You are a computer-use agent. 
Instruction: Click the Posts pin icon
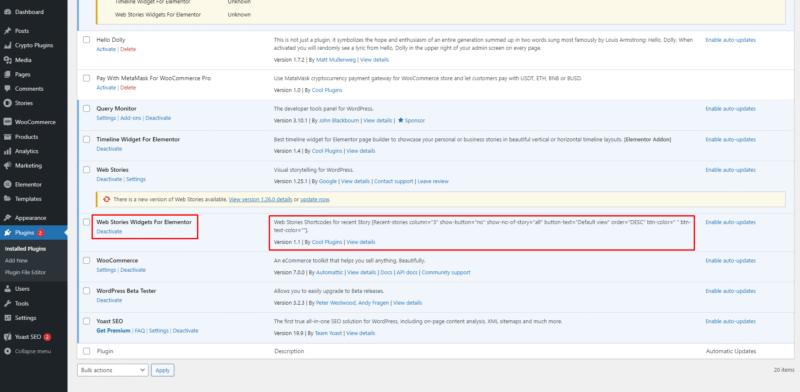click(x=7, y=31)
